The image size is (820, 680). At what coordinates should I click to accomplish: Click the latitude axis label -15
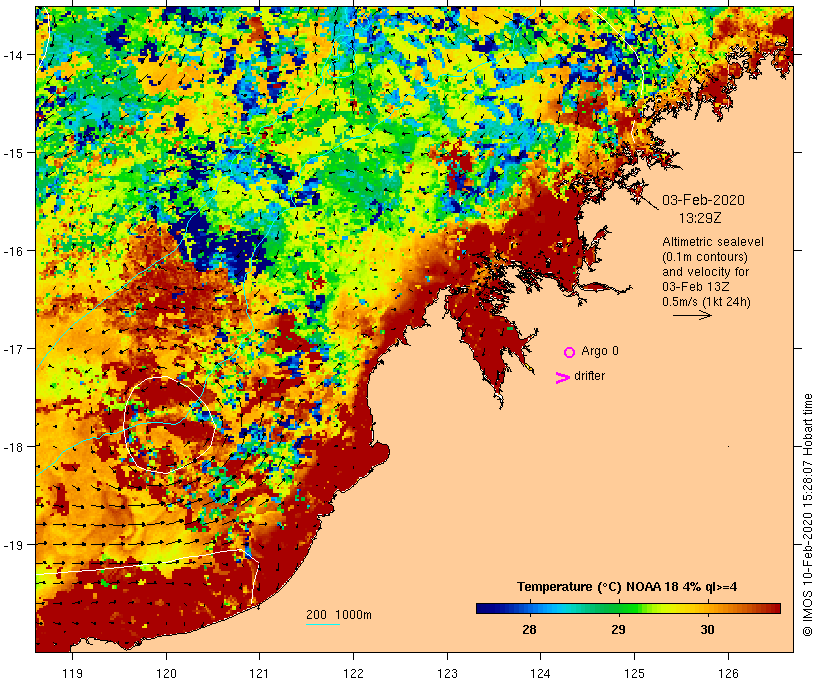click(x=13, y=153)
